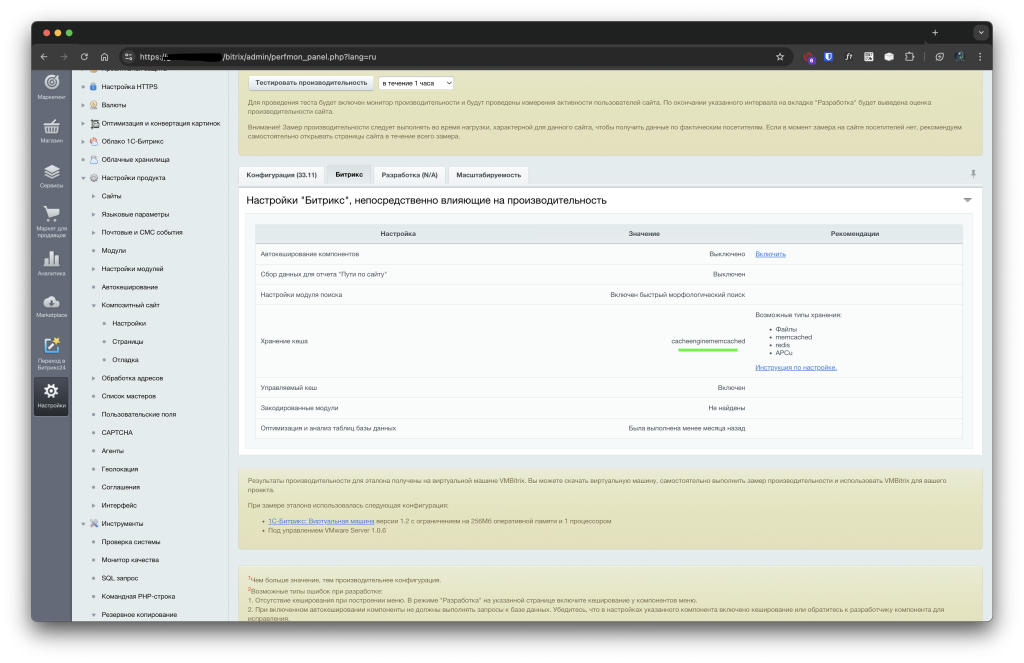
Task: Switch to the Масштабируемость tab
Action: click(488, 175)
